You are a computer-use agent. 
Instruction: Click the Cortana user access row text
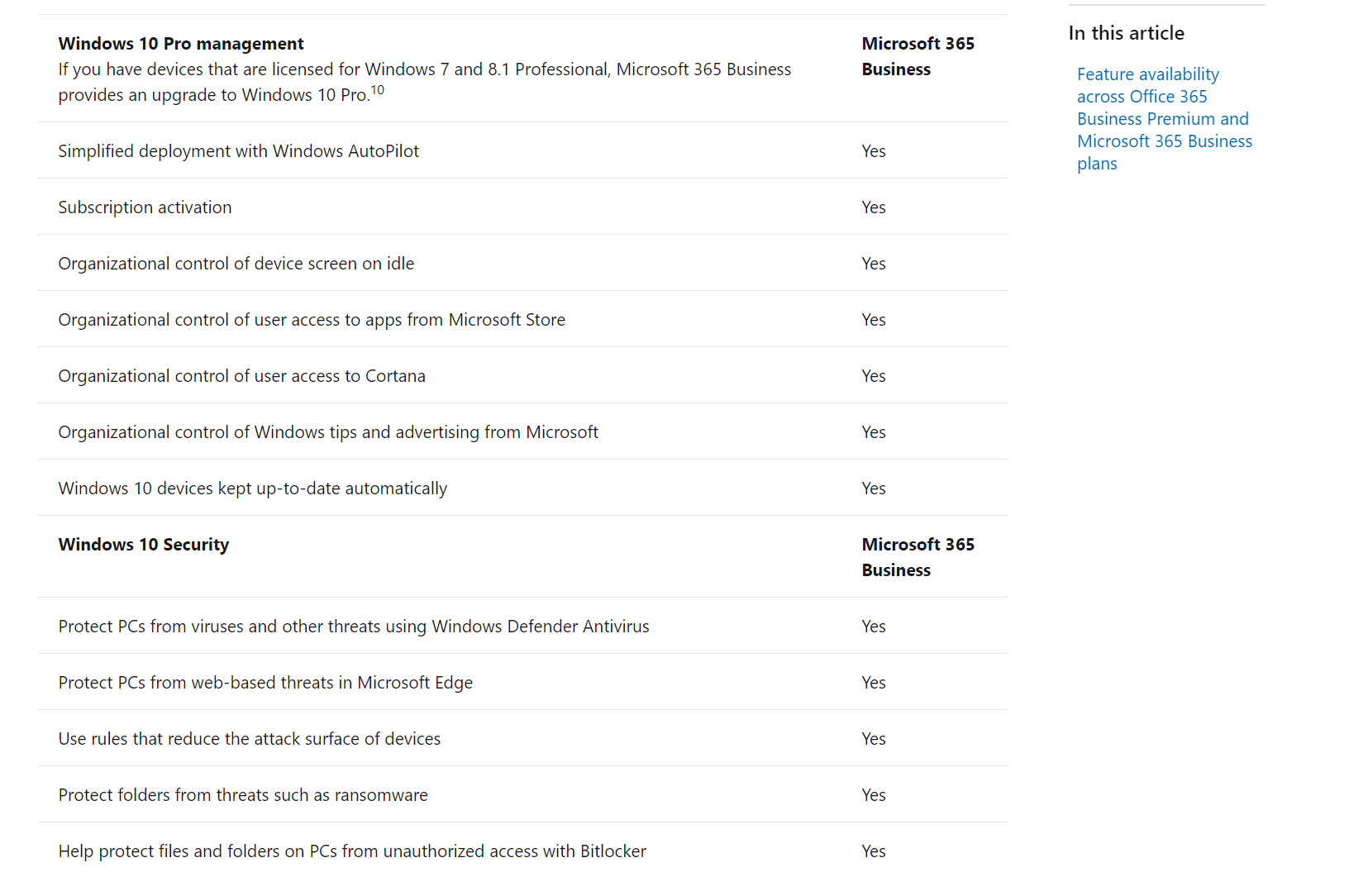(x=241, y=376)
